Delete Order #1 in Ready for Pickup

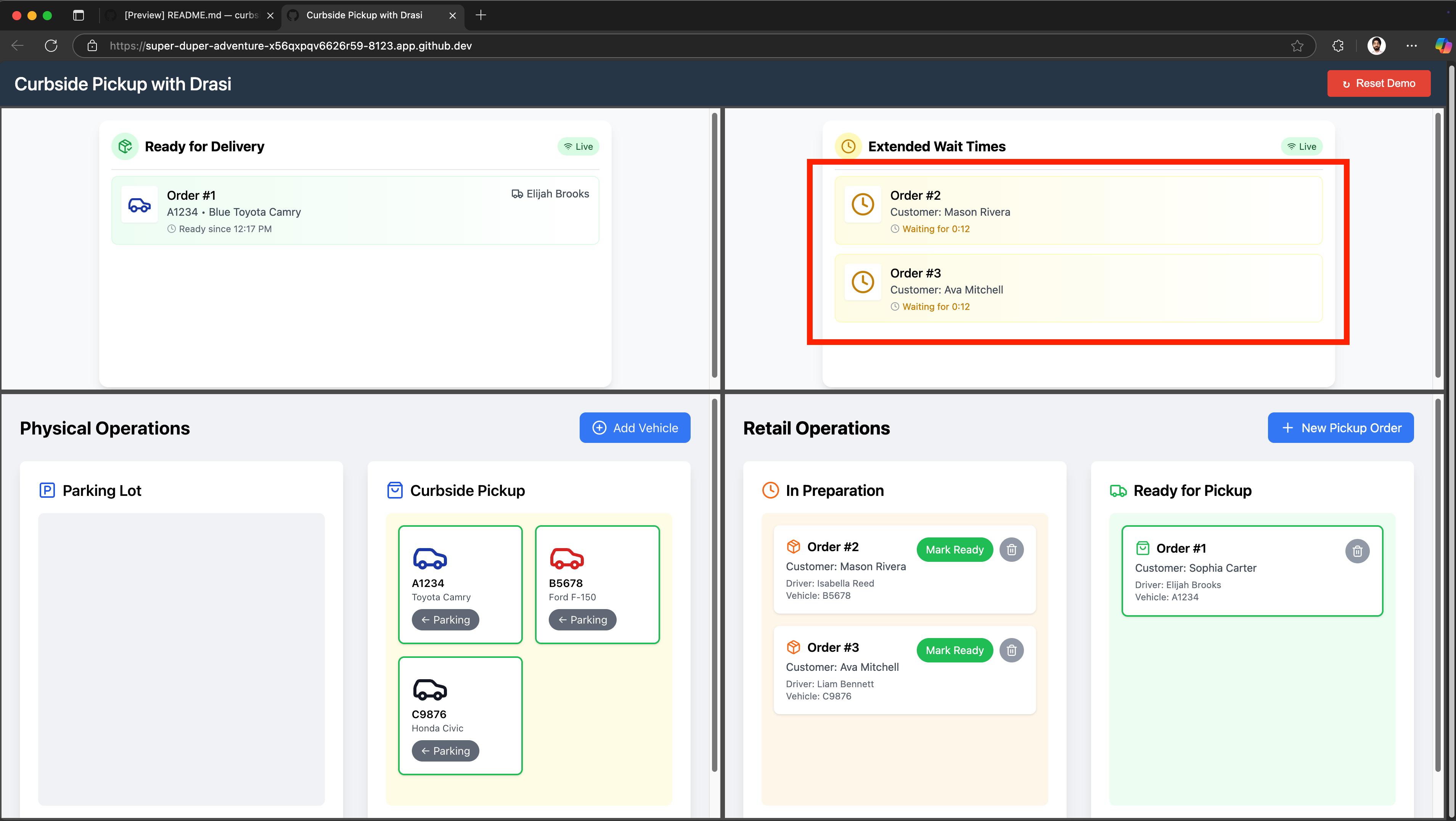tap(1358, 551)
